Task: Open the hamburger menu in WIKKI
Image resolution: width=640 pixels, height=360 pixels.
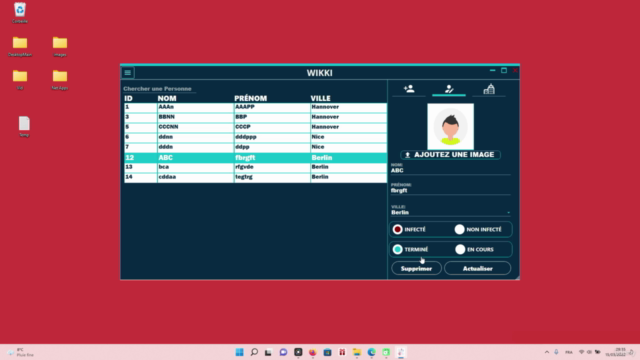Action: point(128,73)
